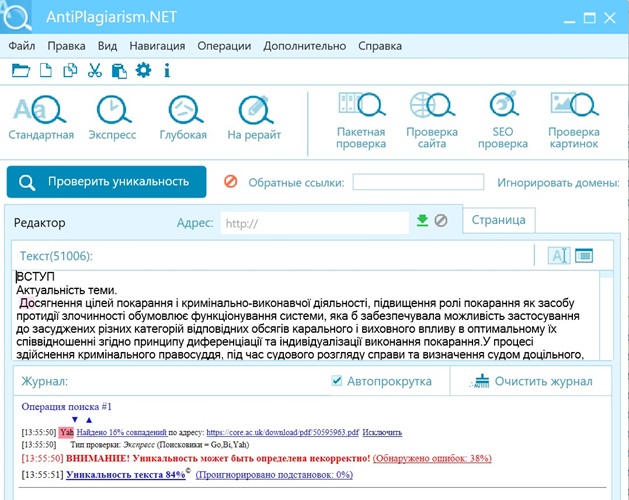This screenshot has width=629, height=500.
Task: Open Уникальность текста 84% link
Action: [x=126, y=475]
